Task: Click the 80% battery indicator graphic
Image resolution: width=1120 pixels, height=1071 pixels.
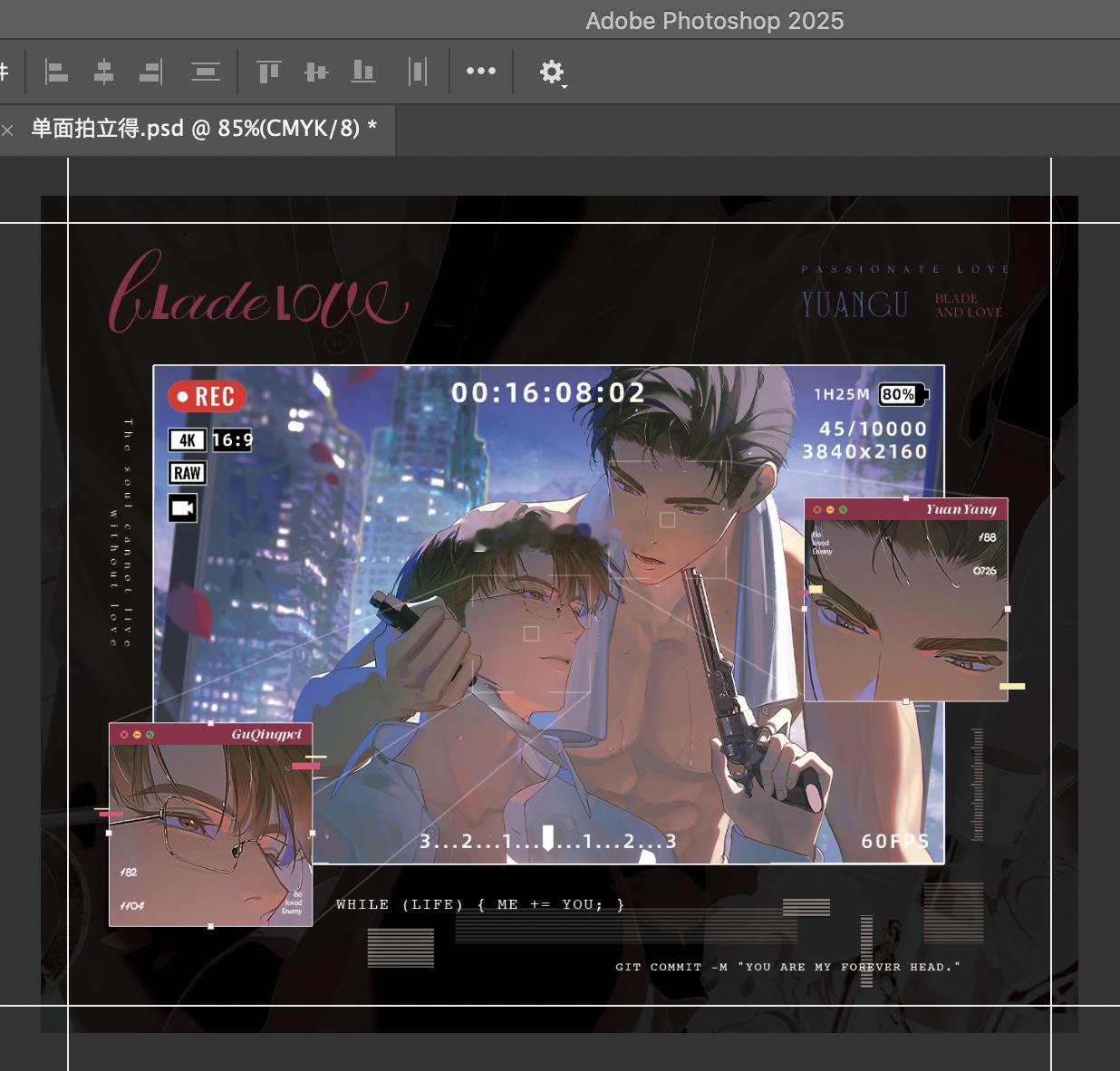Action: [903, 394]
